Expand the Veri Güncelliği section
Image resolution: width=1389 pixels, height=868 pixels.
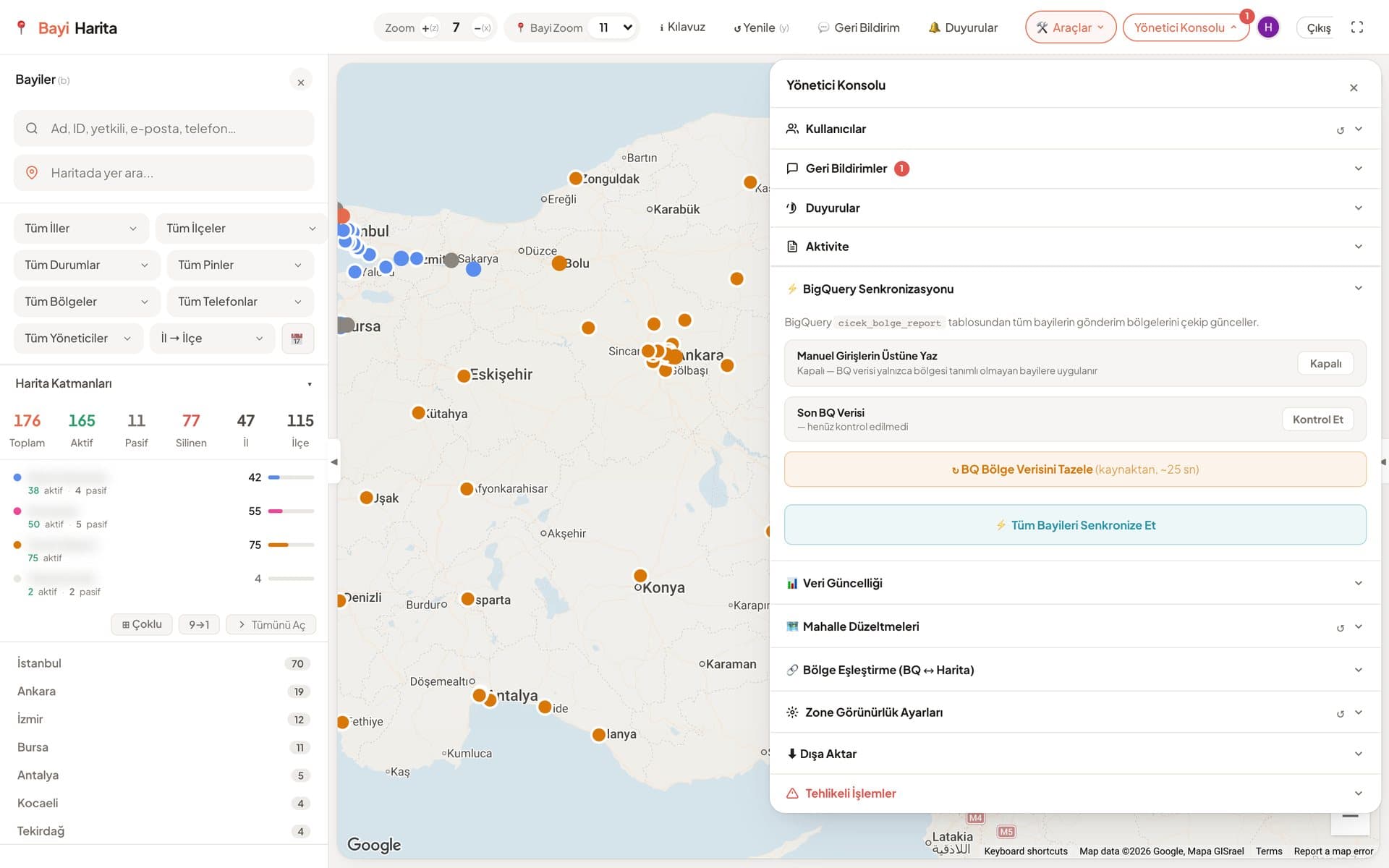(x=1075, y=583)
